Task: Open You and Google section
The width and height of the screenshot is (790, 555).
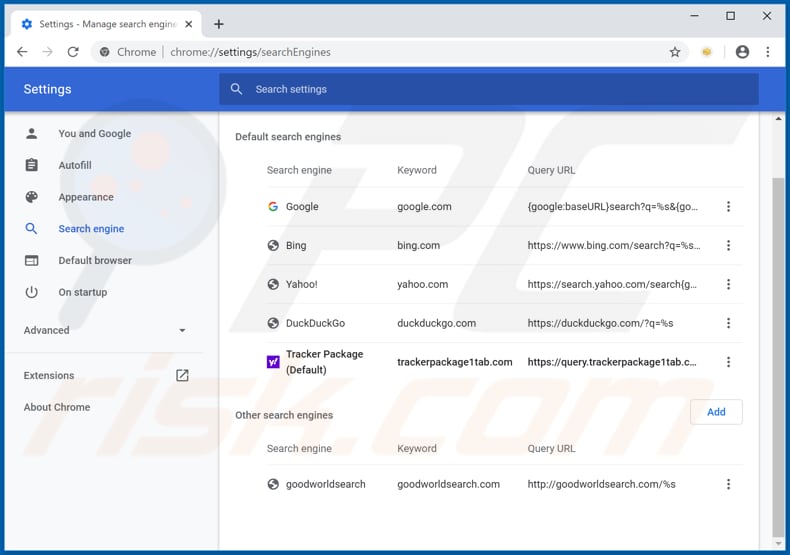Action: [x=94, y=134]
